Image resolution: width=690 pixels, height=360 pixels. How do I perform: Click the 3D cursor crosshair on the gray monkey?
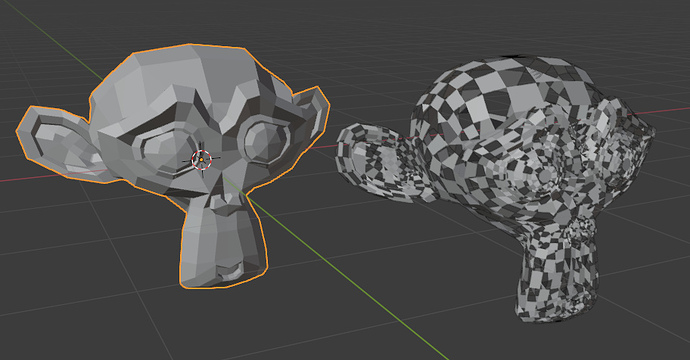click(201, 159)
